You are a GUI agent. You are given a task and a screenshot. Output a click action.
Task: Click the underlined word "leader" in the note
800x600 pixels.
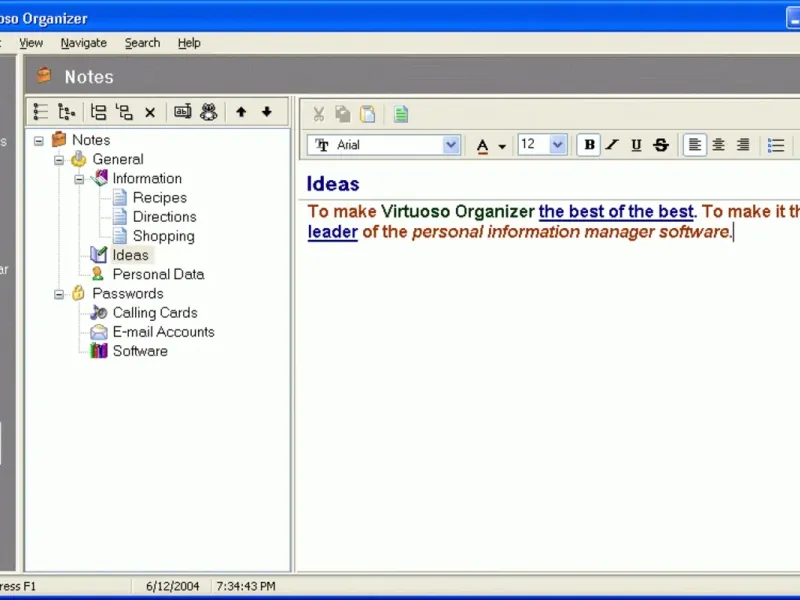[333, 232]
